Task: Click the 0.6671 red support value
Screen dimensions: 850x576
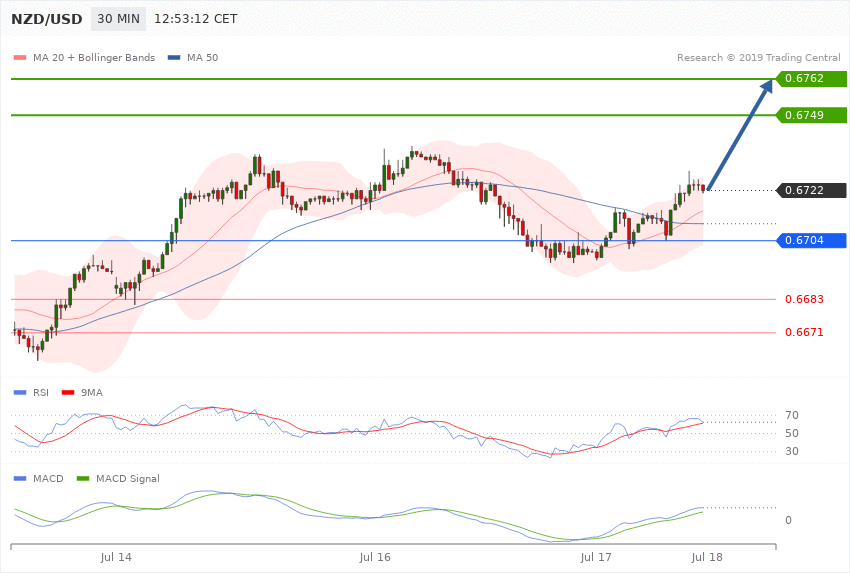Action: point(804,332)
